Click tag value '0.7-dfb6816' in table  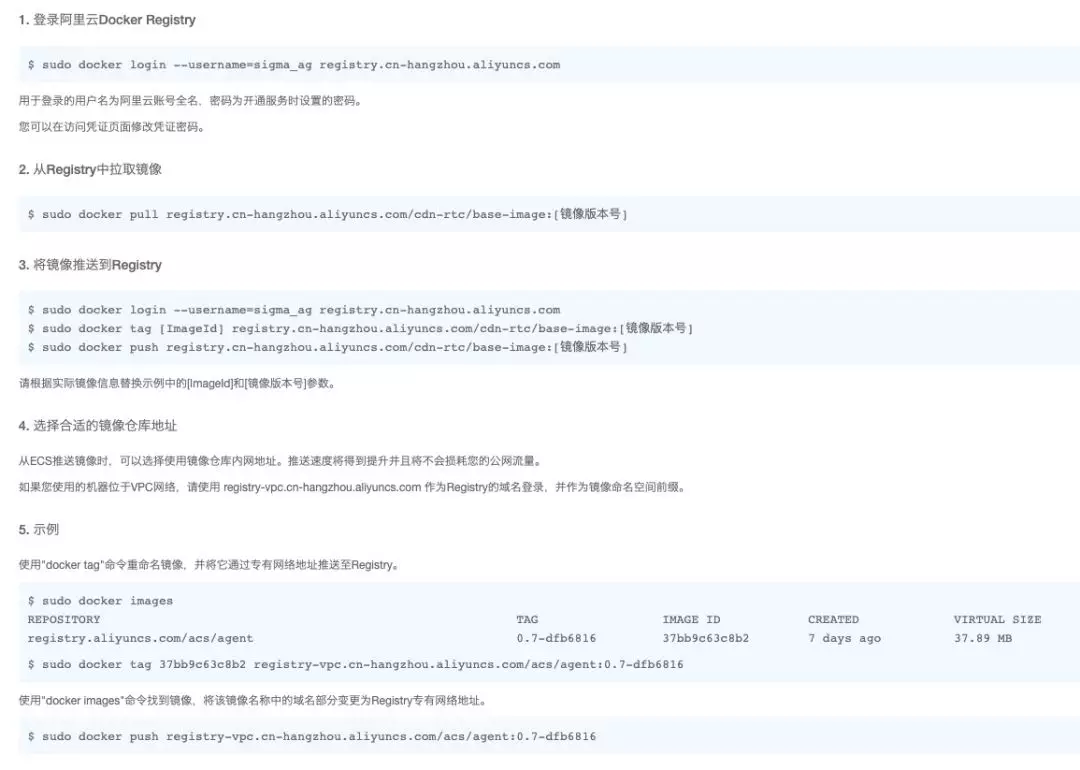557,638
